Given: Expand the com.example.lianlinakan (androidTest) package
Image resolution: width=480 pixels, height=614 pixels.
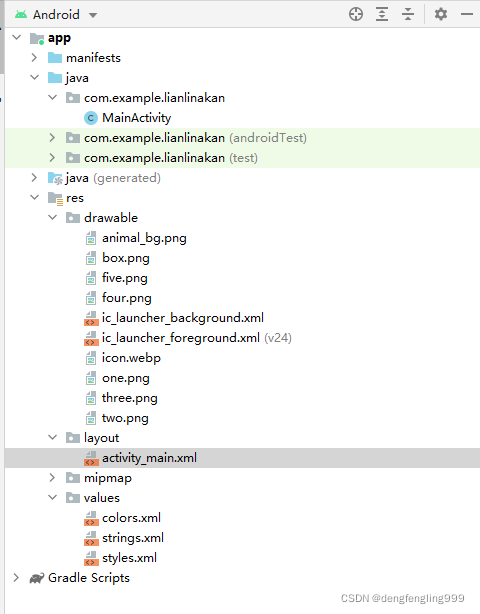Looking at the screenshot, I should click(52, 138).
